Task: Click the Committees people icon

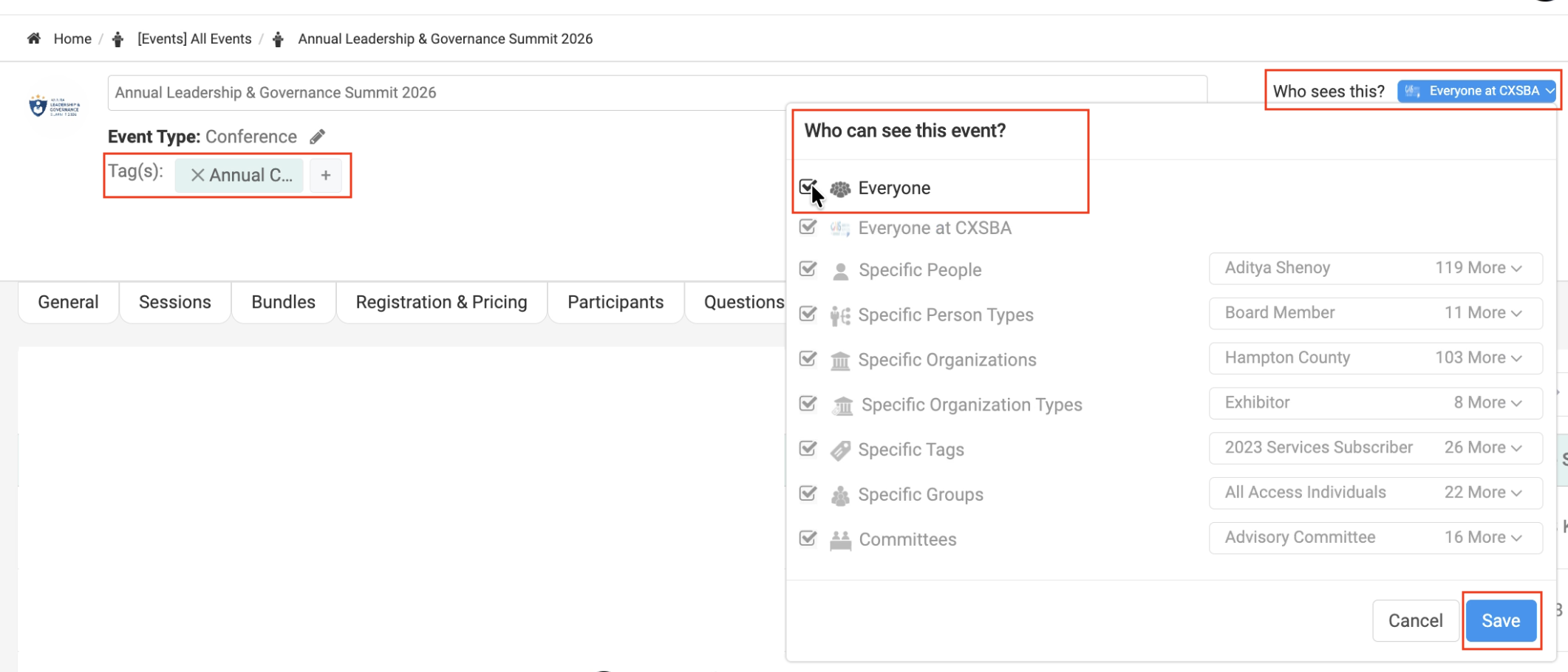Action: point(840,540)
